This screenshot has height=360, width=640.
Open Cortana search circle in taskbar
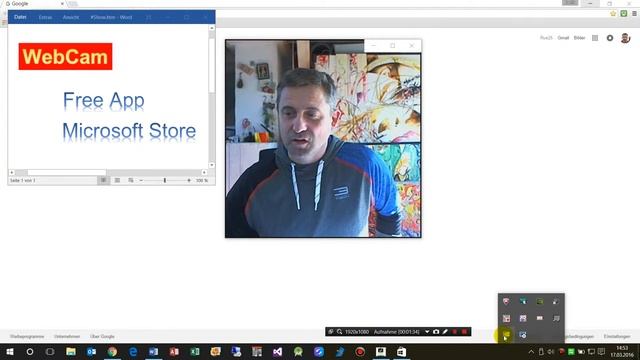click(x=30, y=352)
